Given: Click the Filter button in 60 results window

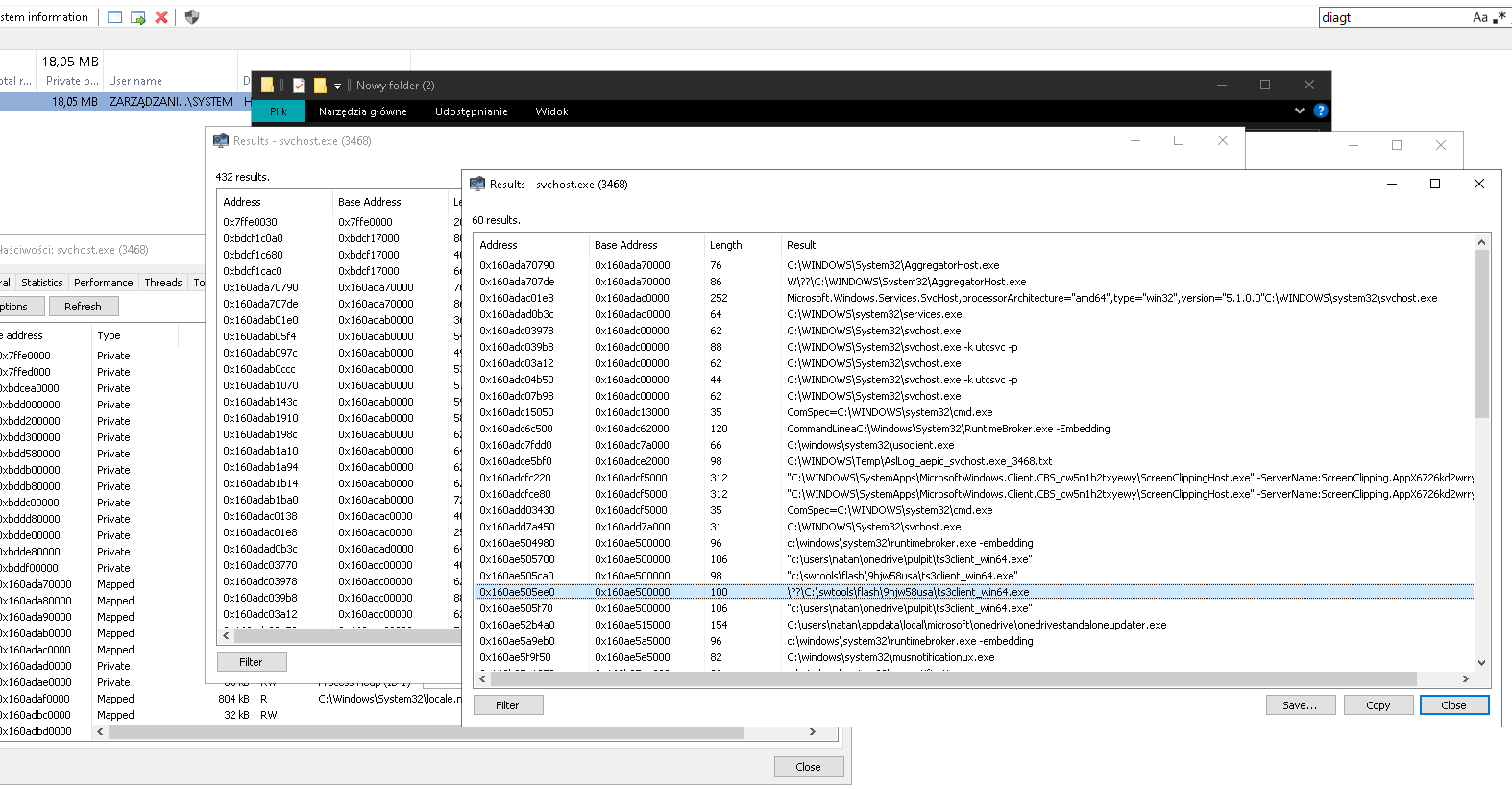Looking at the screenshot, I should click(x=507, y=705).
